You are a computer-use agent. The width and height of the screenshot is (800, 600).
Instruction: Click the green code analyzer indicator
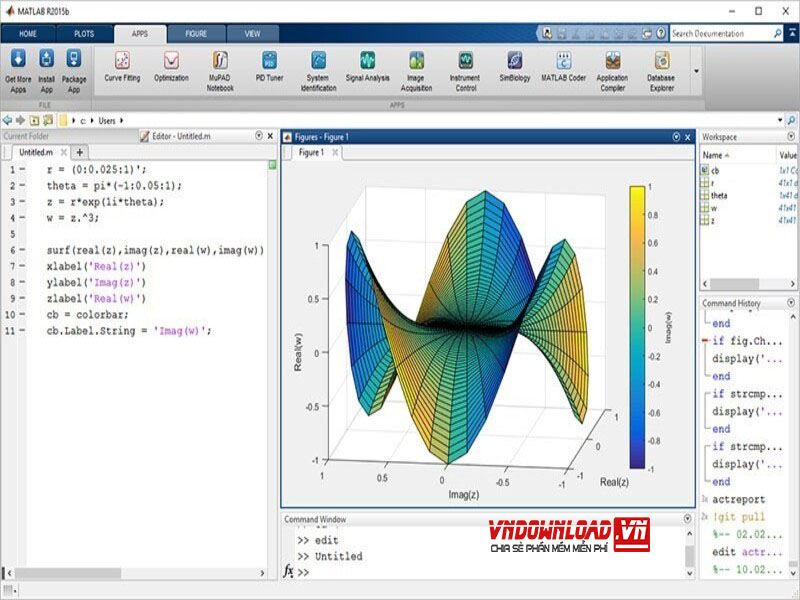click(x=272, y=165)
